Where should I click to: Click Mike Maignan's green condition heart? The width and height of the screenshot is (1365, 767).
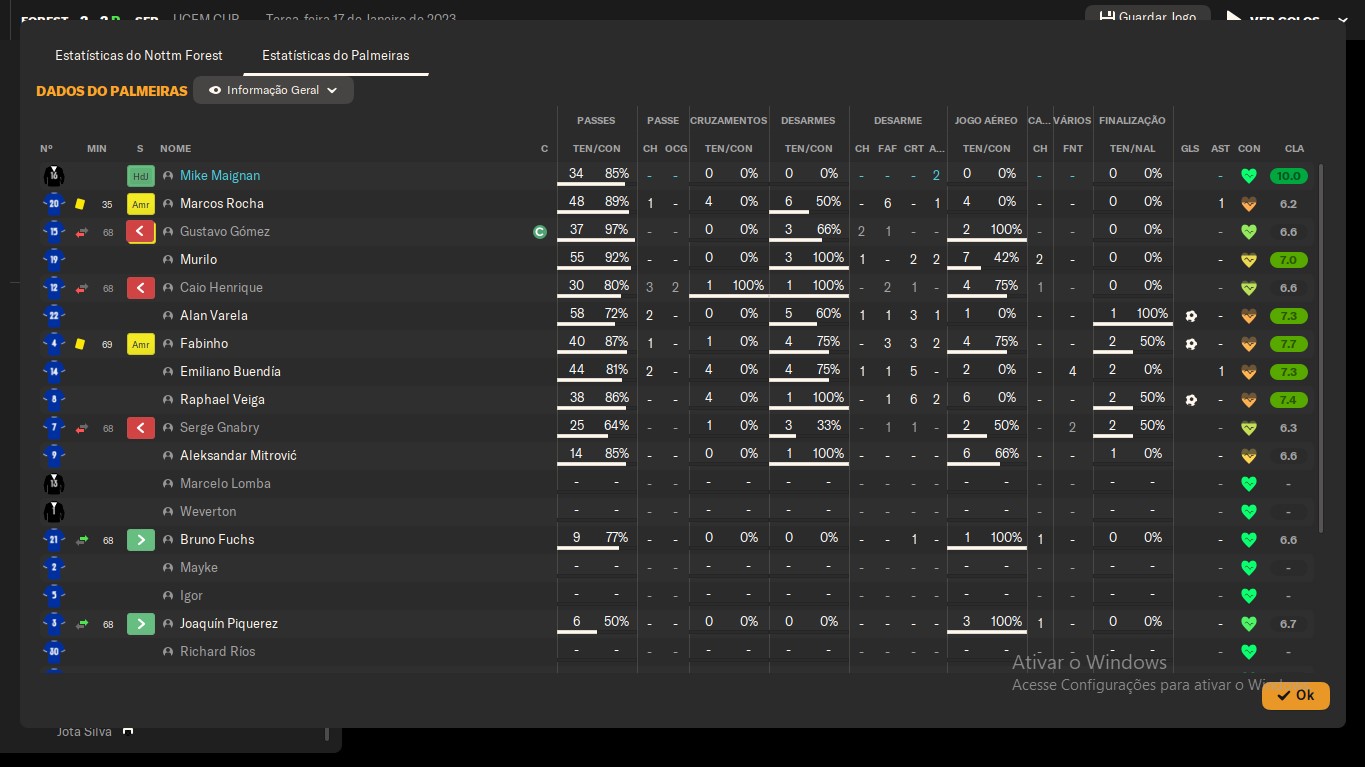click(1248, 176)
